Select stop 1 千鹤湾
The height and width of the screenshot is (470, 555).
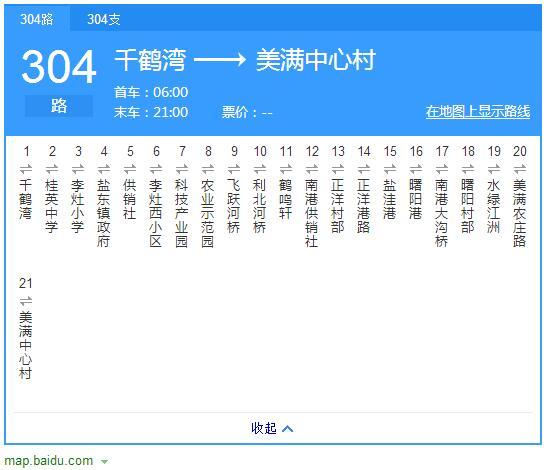[x=26, y=199]
